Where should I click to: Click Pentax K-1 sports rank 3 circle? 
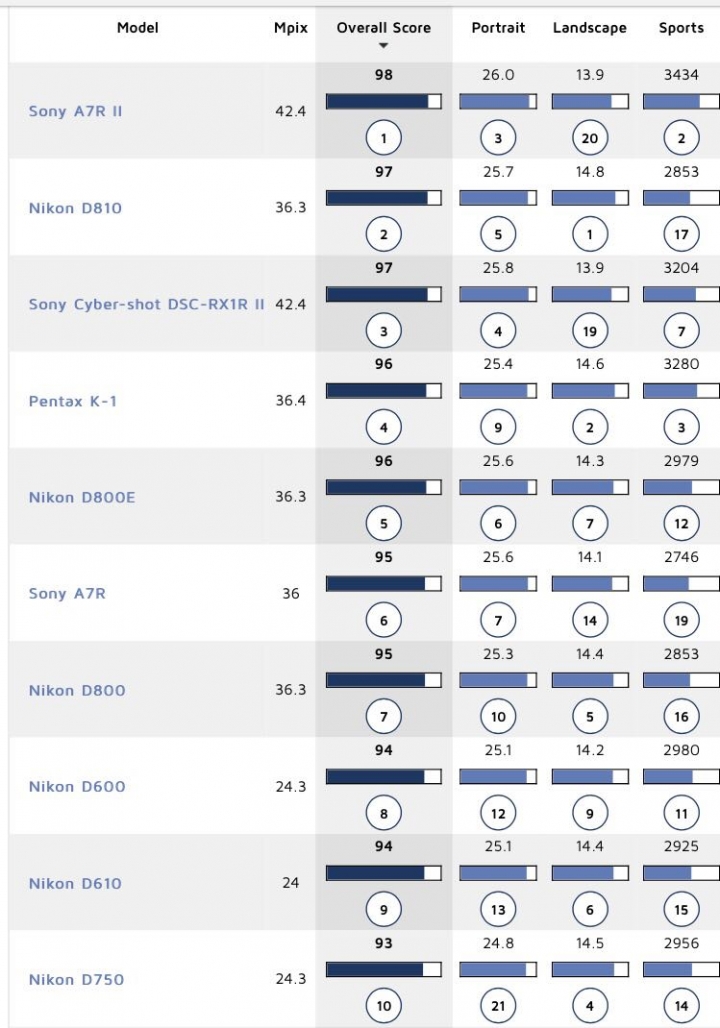click(681, 427)
